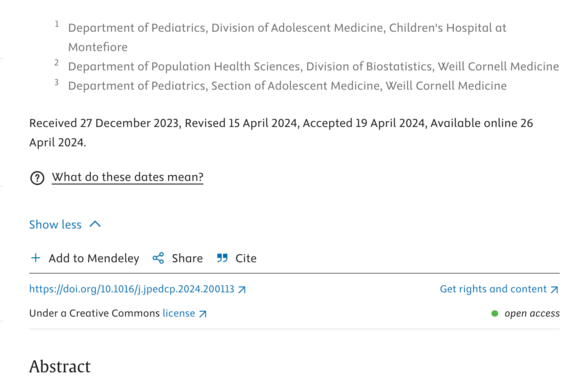Collapse details with Show less
The image size is (580, 382).
(55, 225)
